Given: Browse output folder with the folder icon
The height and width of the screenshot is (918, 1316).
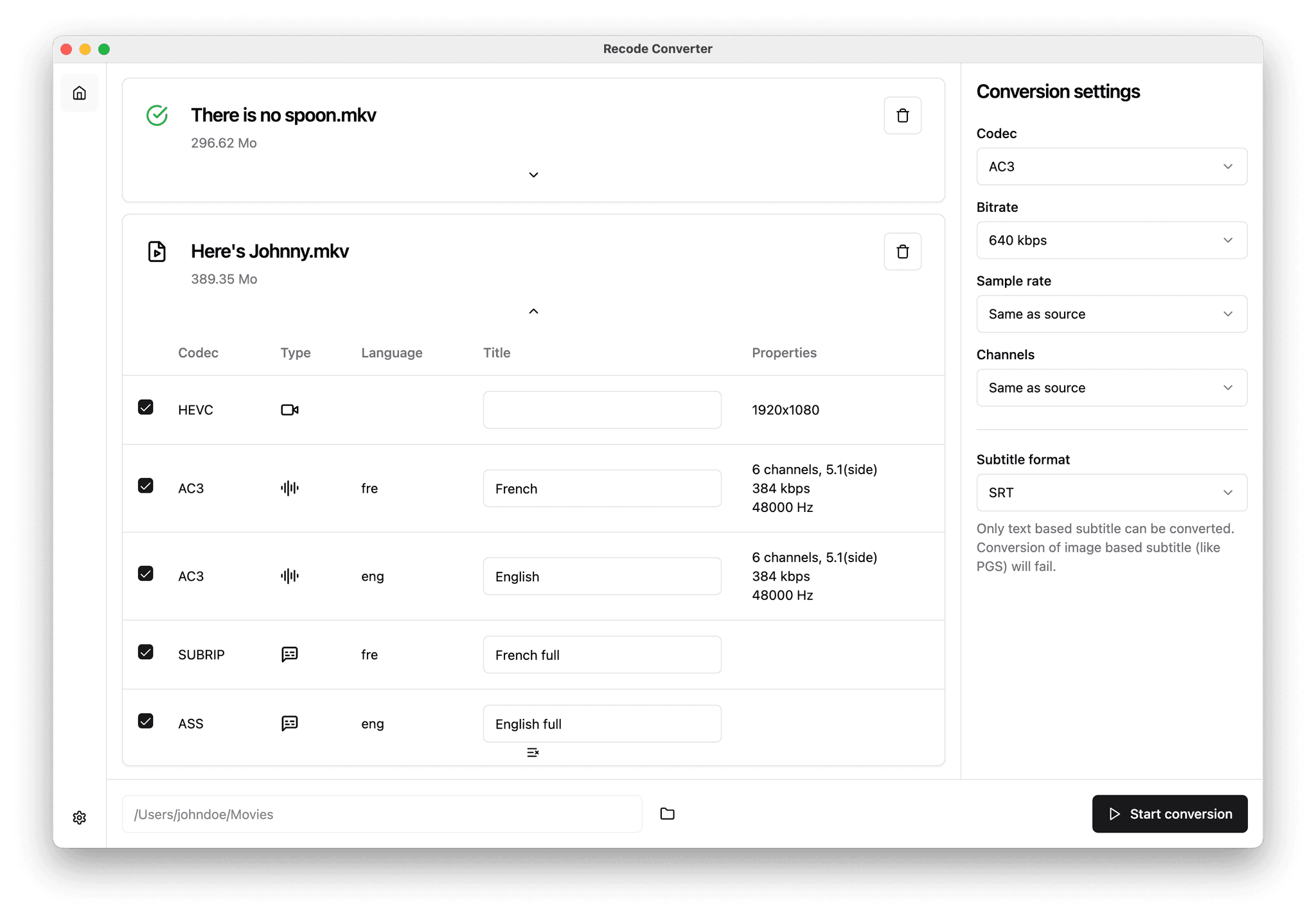Looking at the screenshot, I should [x=666, y=814].
